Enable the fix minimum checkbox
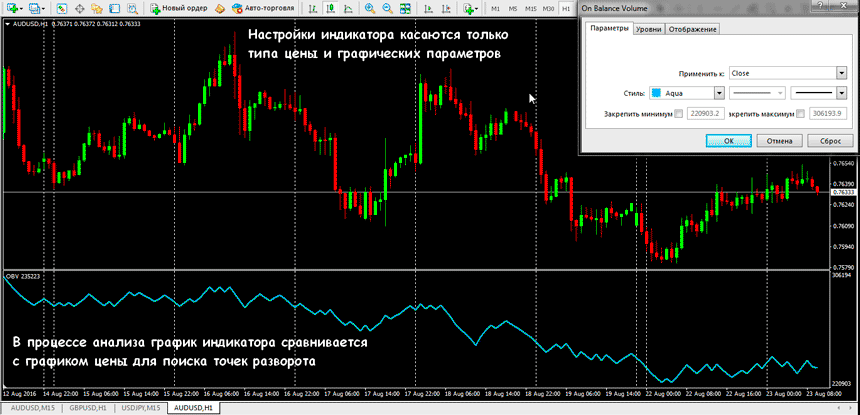Screen dimensions: 860x415 [x=680, y=114]
